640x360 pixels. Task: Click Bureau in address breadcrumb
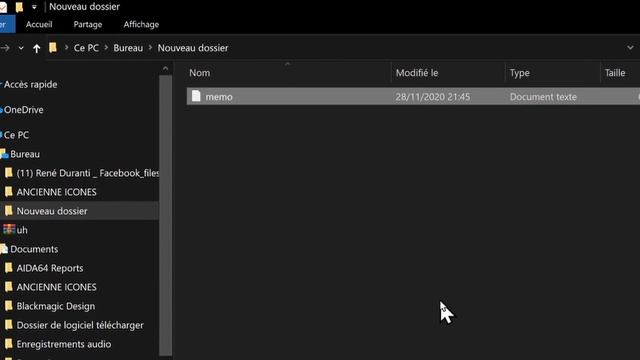pos(128,48)
